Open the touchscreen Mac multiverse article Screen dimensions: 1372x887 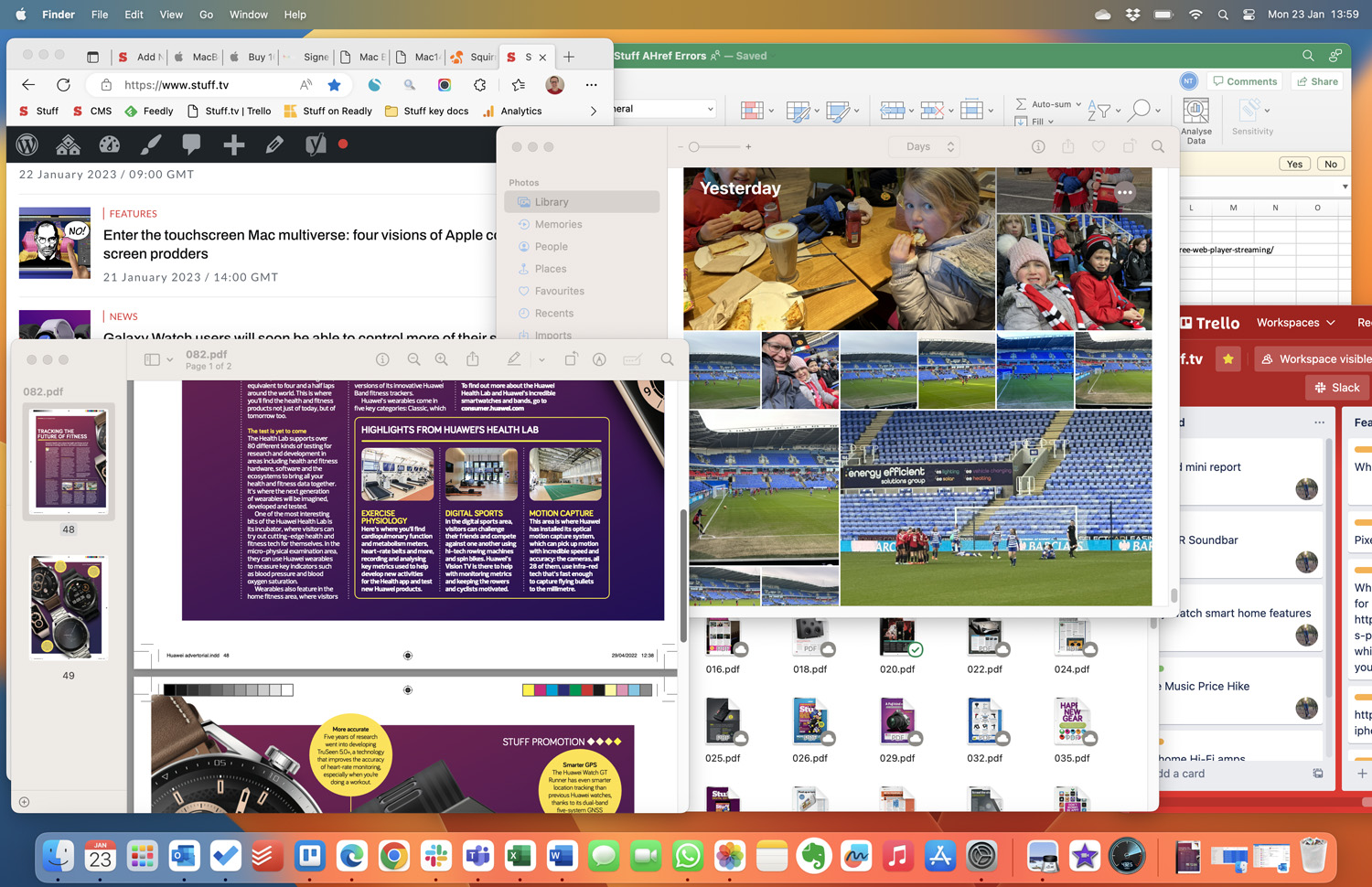[x=300, y=244]
